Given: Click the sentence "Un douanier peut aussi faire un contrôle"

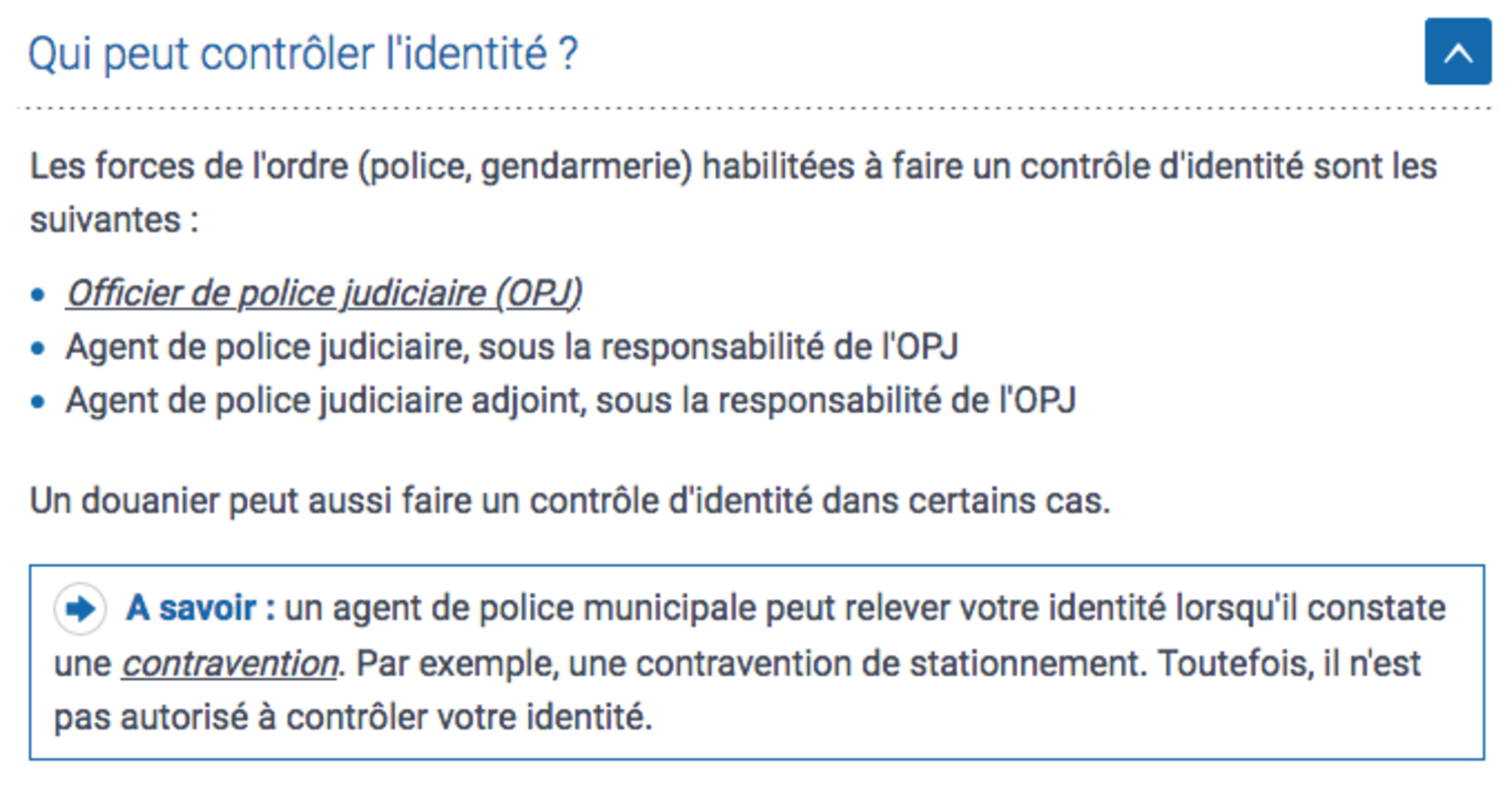Looking at the screenshot, I should click(570, 500).
